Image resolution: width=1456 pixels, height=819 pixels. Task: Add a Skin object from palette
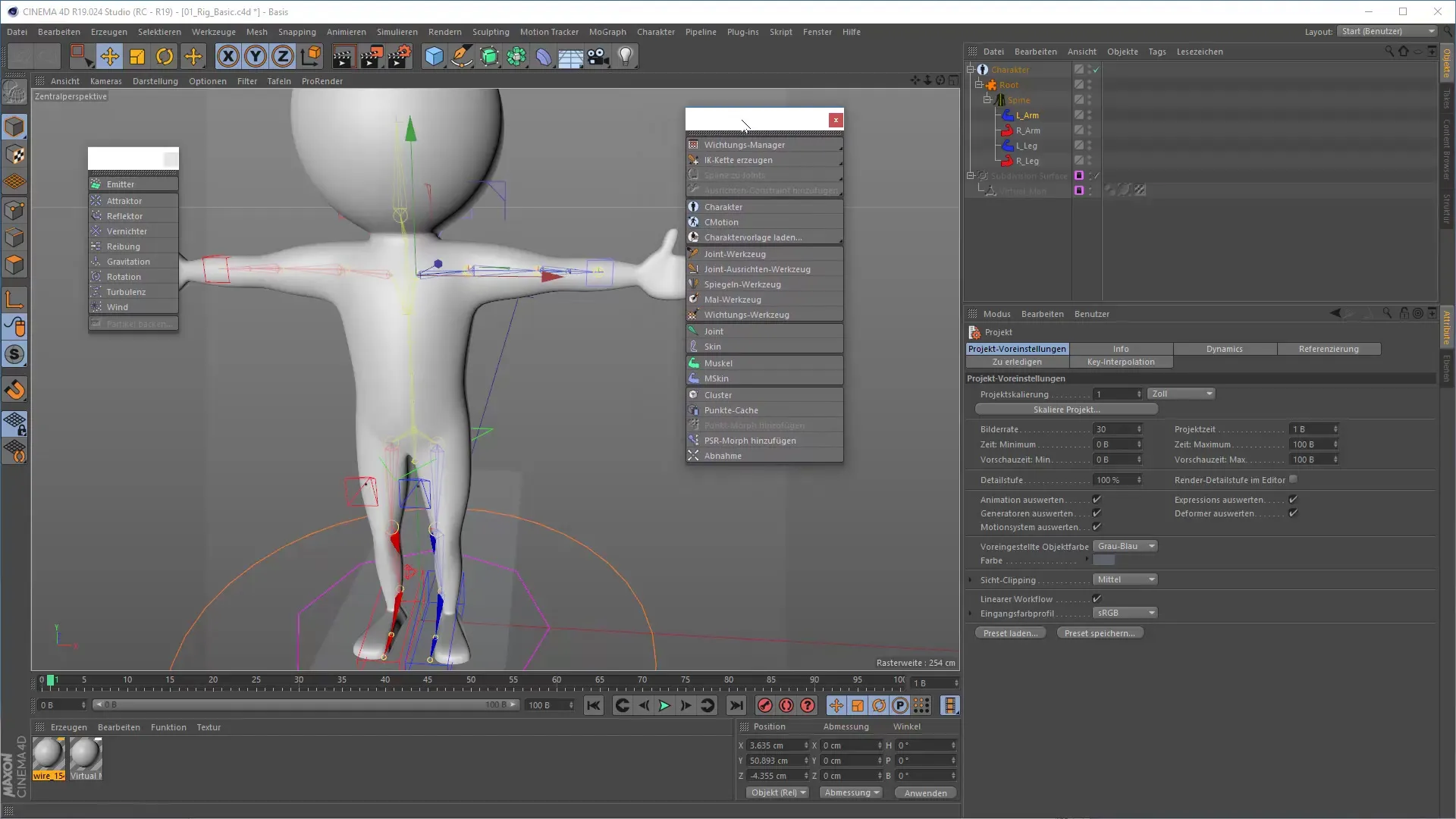[x=764, y=347]
